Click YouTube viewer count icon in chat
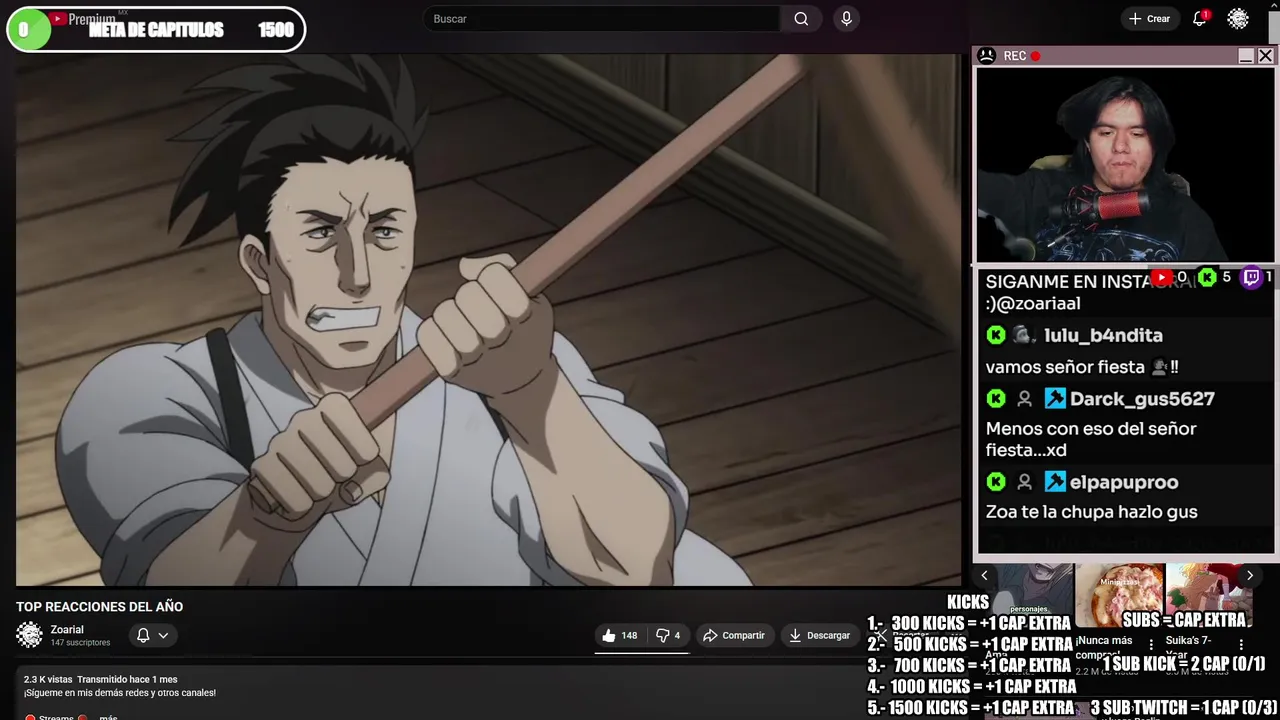This screenshot has width=1280, height=720. (x=1161, y=277)
